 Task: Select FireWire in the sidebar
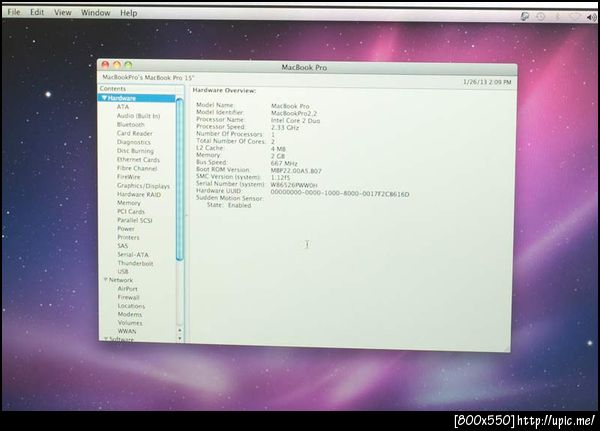coord(129,177)
